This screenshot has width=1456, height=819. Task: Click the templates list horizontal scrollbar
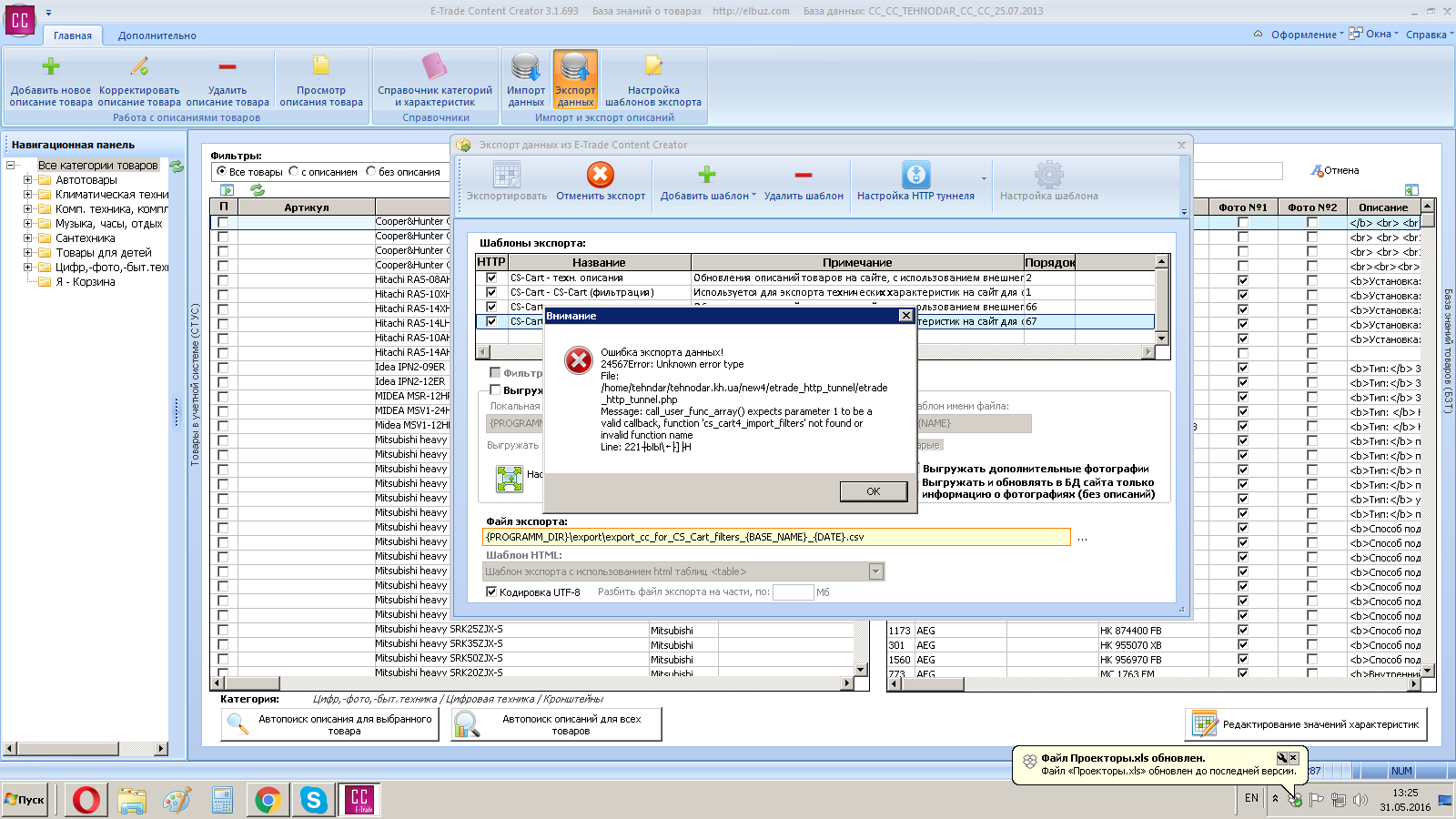pos(815,351)
